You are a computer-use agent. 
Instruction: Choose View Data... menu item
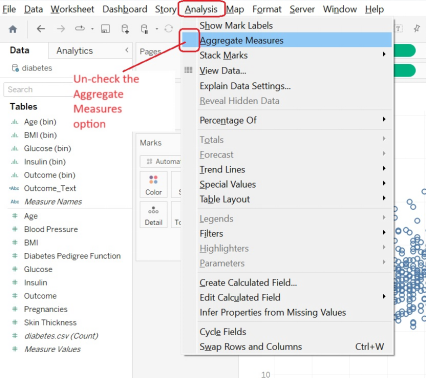click(x=288, y=71)
